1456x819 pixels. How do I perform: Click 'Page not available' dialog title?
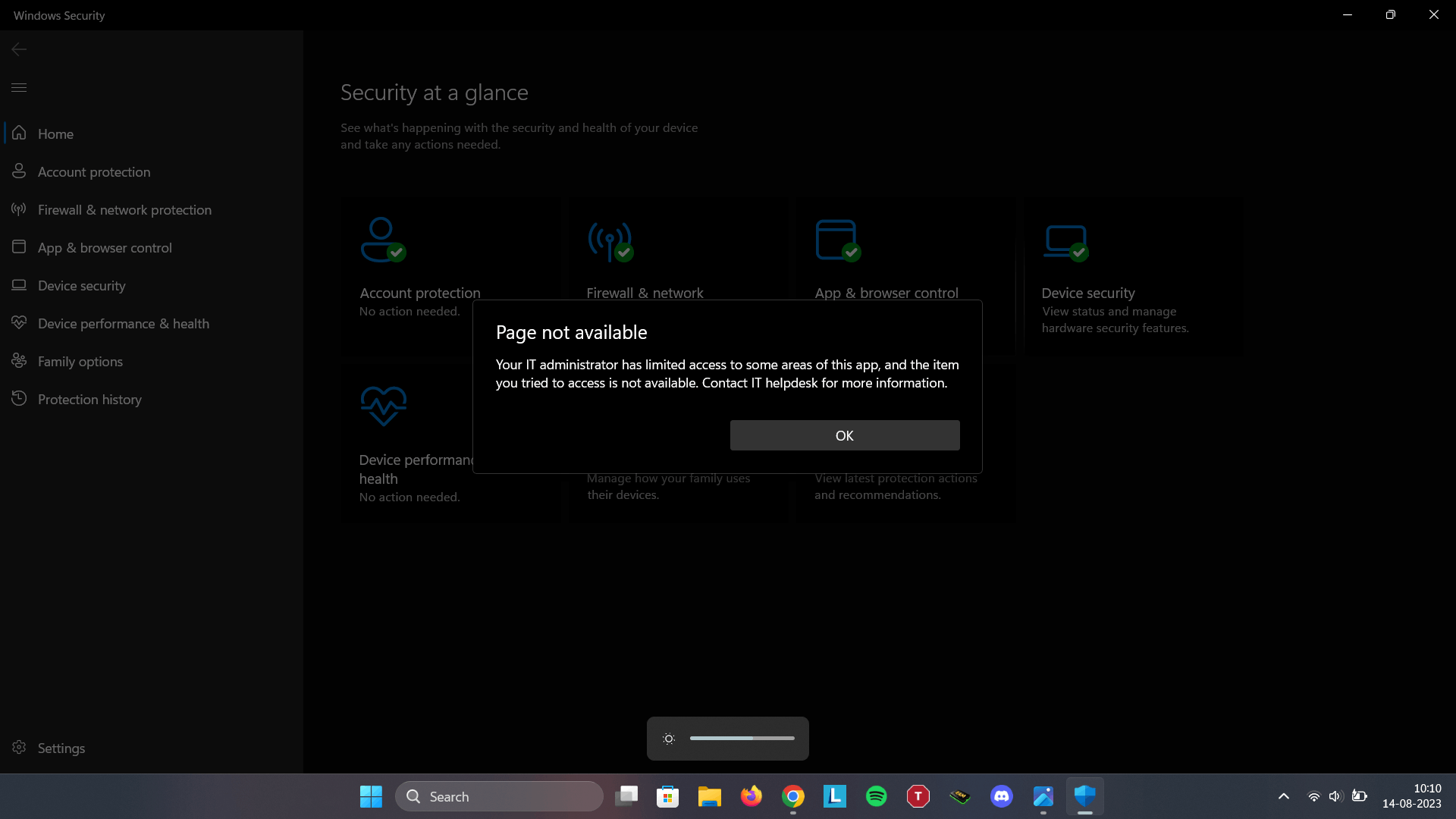click(x=572, y=332)
